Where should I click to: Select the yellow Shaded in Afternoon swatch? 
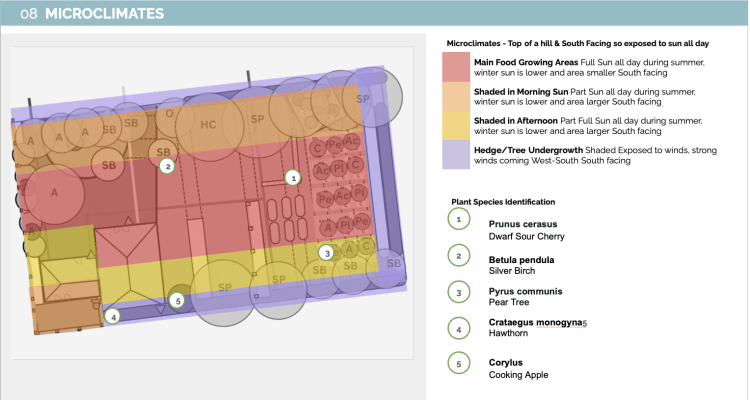click(456, 125)
